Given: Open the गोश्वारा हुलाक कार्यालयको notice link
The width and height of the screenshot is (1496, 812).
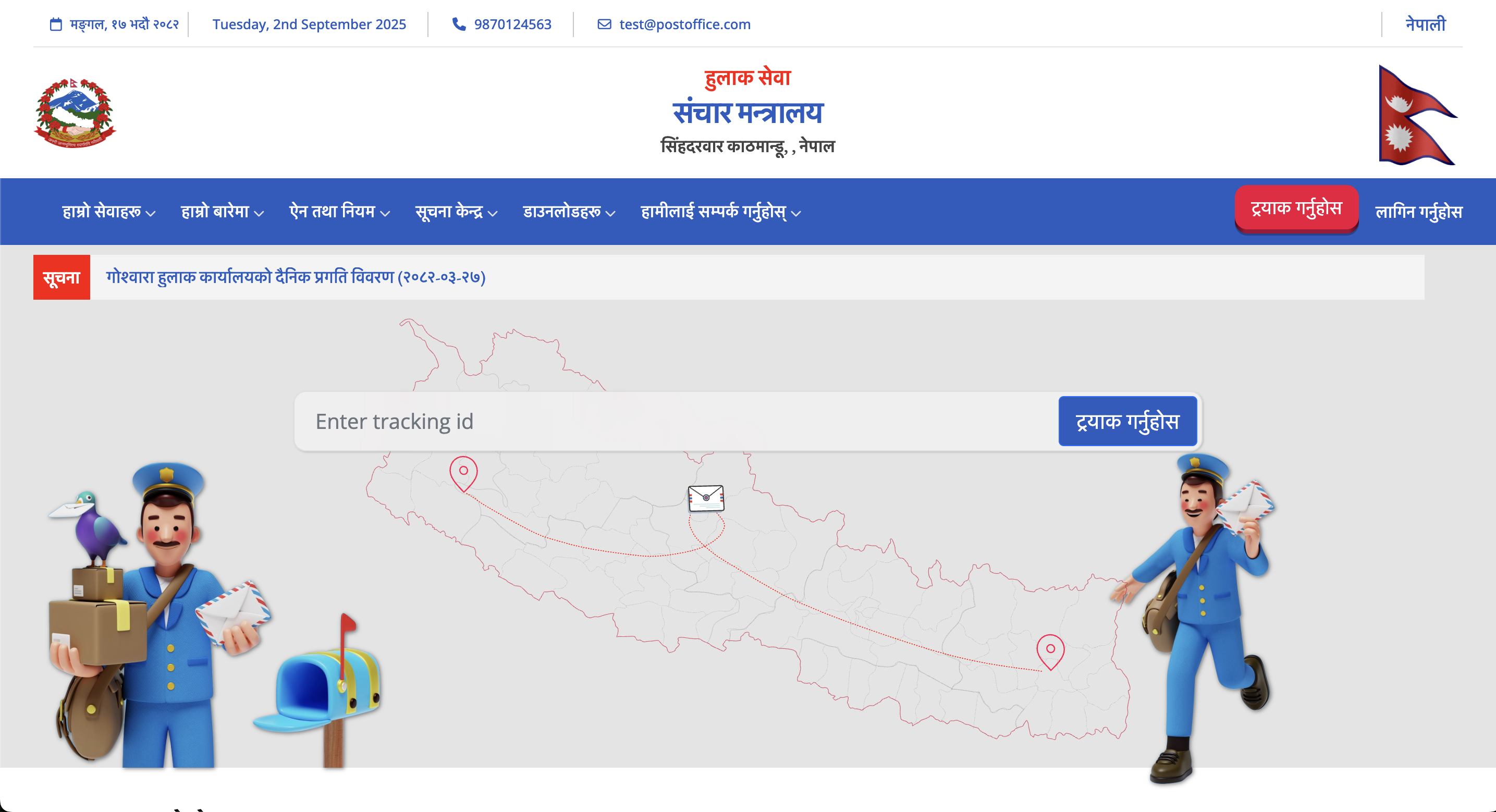Looking at the screenshot, I should [x=296, y=277].
